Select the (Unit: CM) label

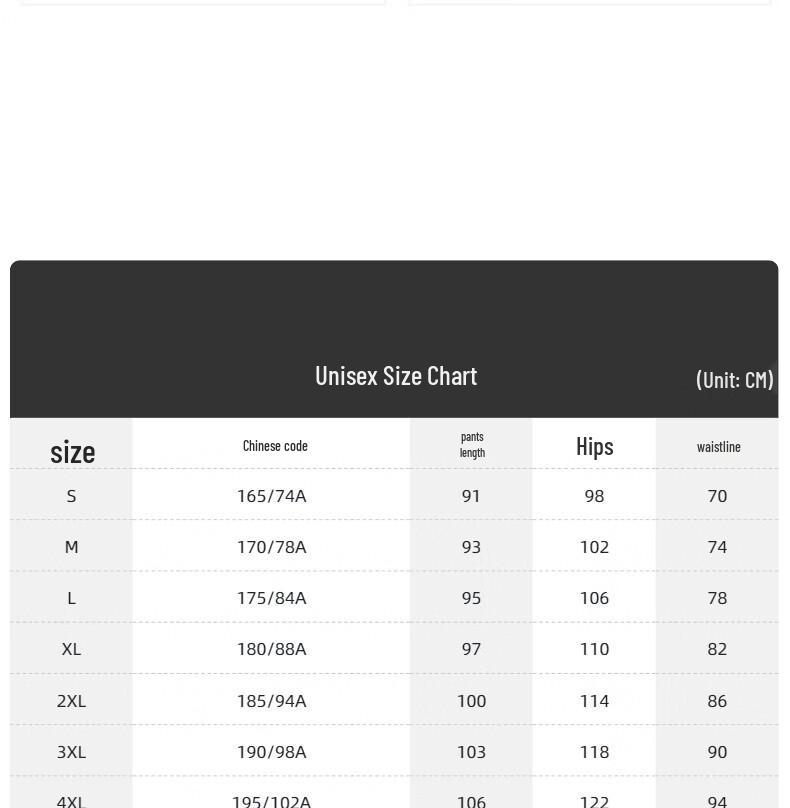click(734, 380)
